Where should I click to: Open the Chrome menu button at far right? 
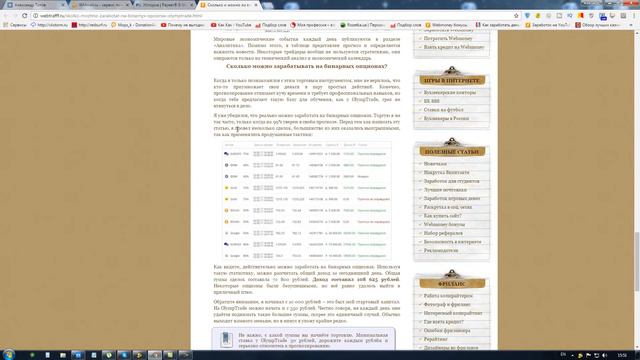[634, 16]
